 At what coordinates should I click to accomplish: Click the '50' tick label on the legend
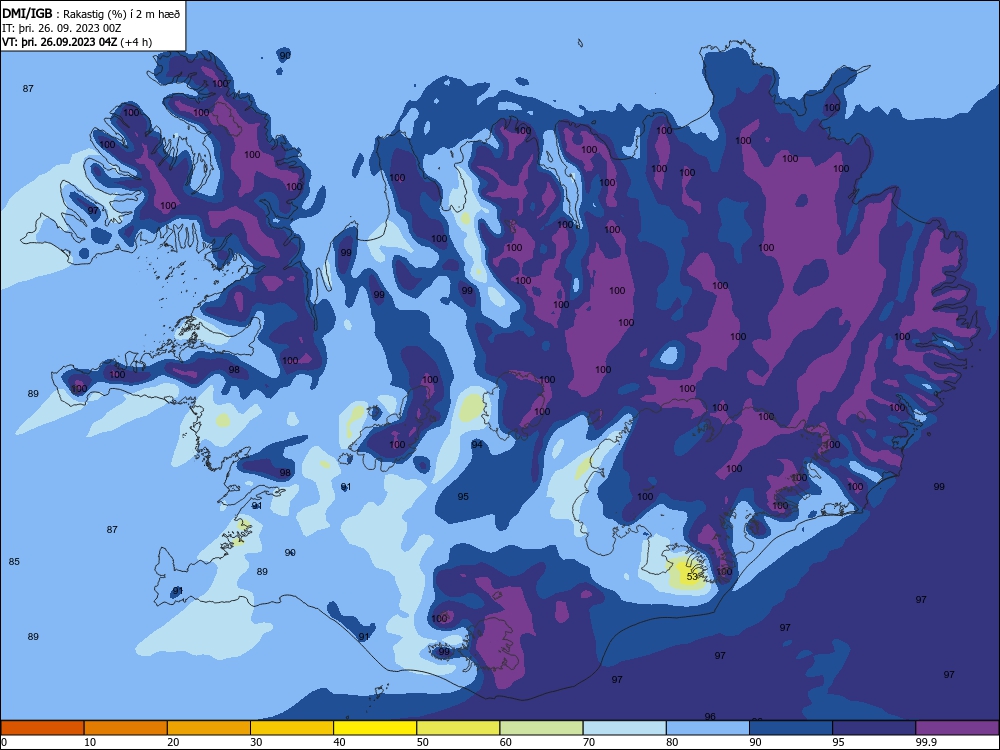pos(423,742)
